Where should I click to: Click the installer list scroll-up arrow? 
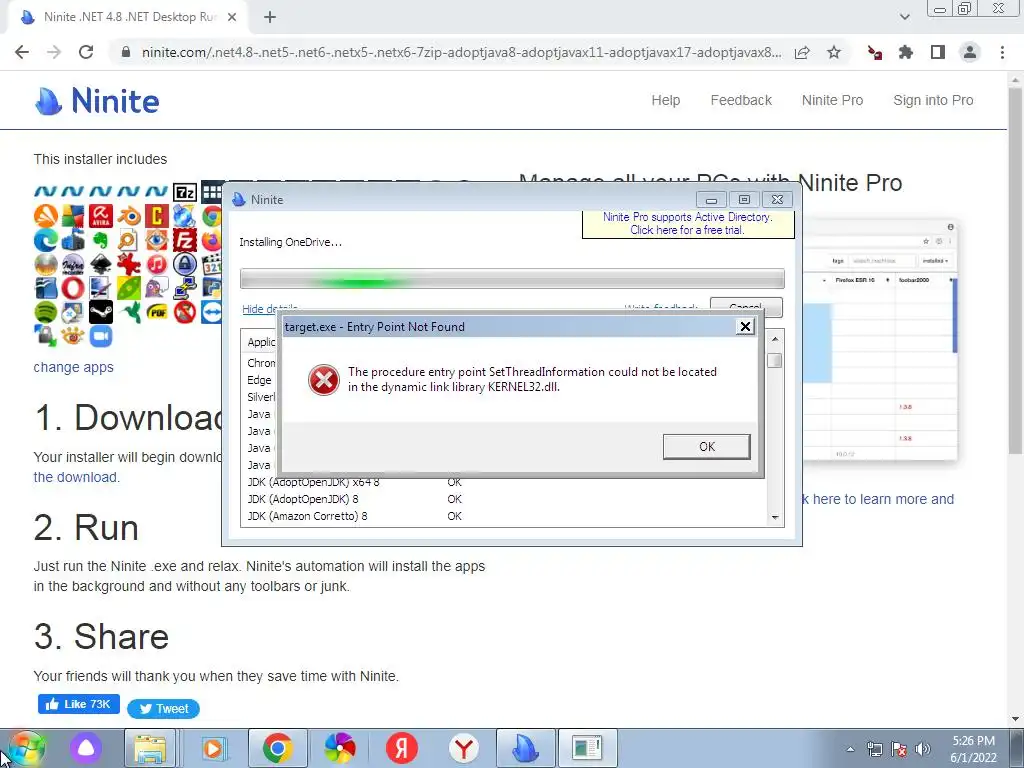(x=775, y=339)
